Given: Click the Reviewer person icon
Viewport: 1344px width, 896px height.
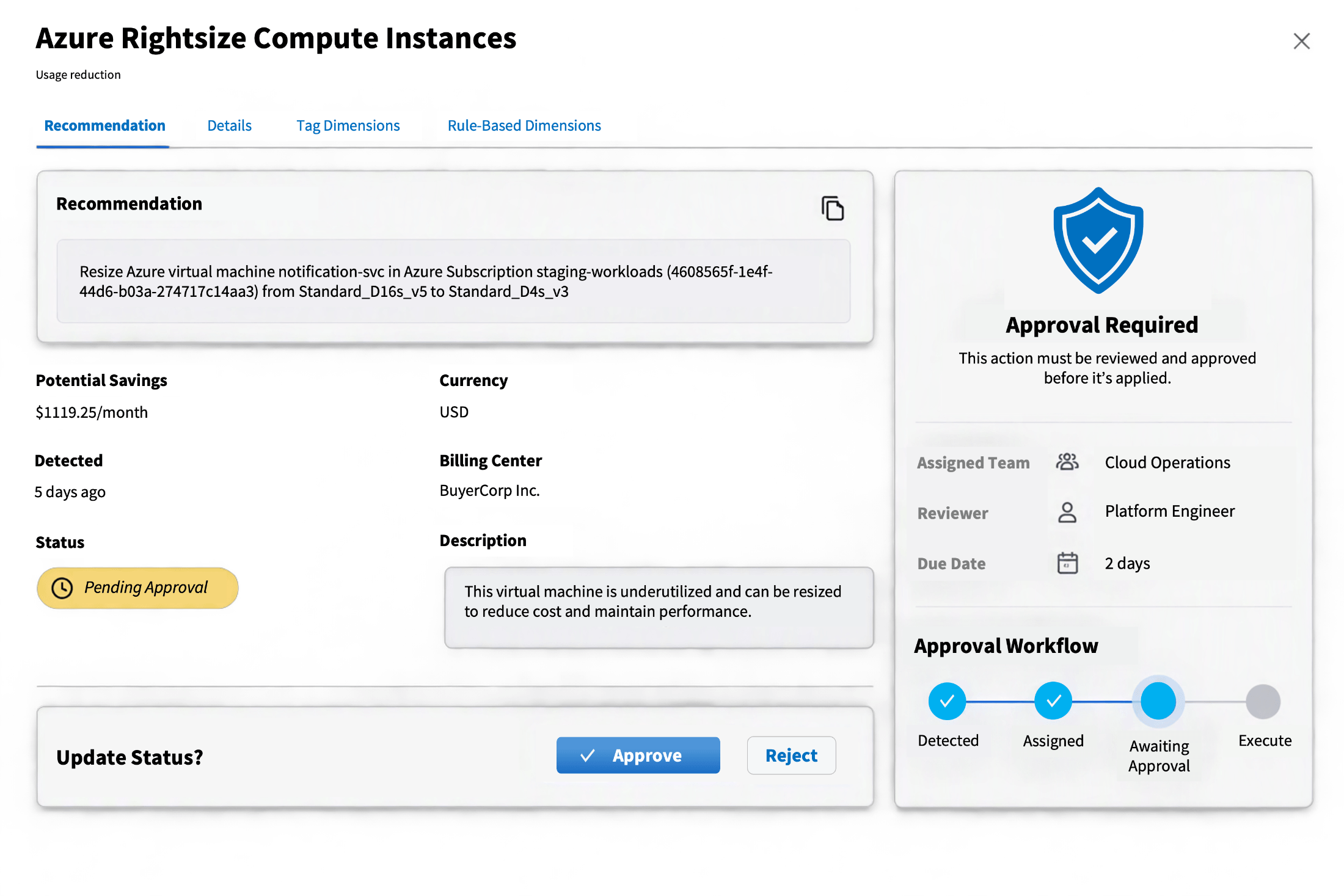Looking at the screenshot, I should 1067,512.
